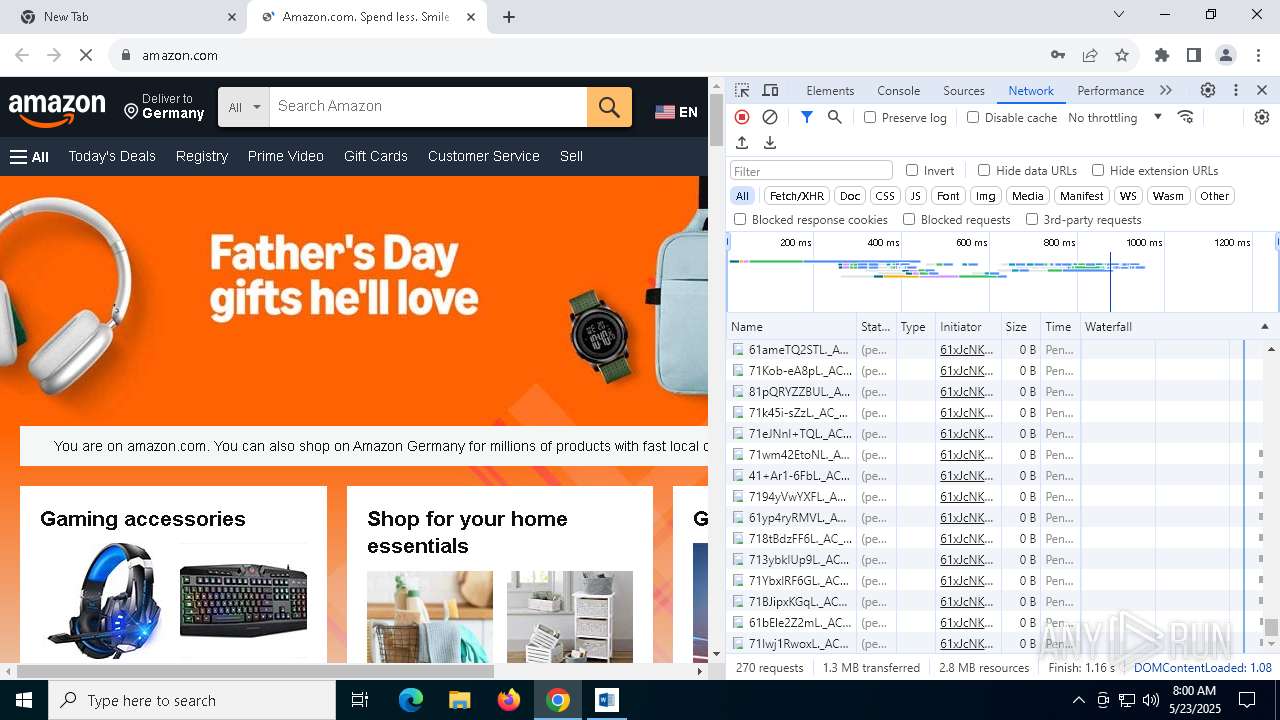Switch to Sources tab
This screenshot has width=1280, height=720.
[964, 90]
